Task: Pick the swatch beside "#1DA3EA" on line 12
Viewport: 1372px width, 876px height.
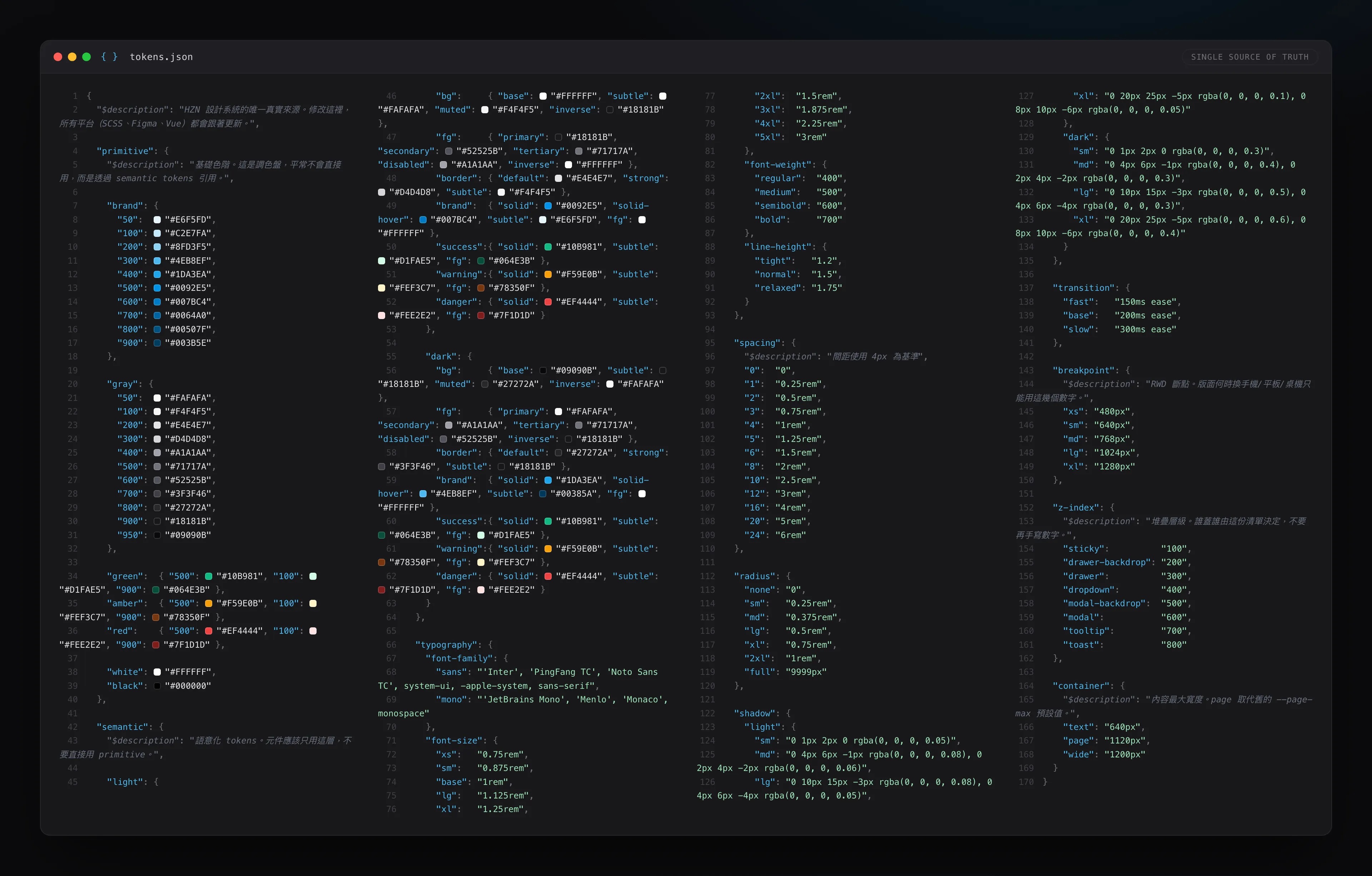Action: (x=157, y=274)
